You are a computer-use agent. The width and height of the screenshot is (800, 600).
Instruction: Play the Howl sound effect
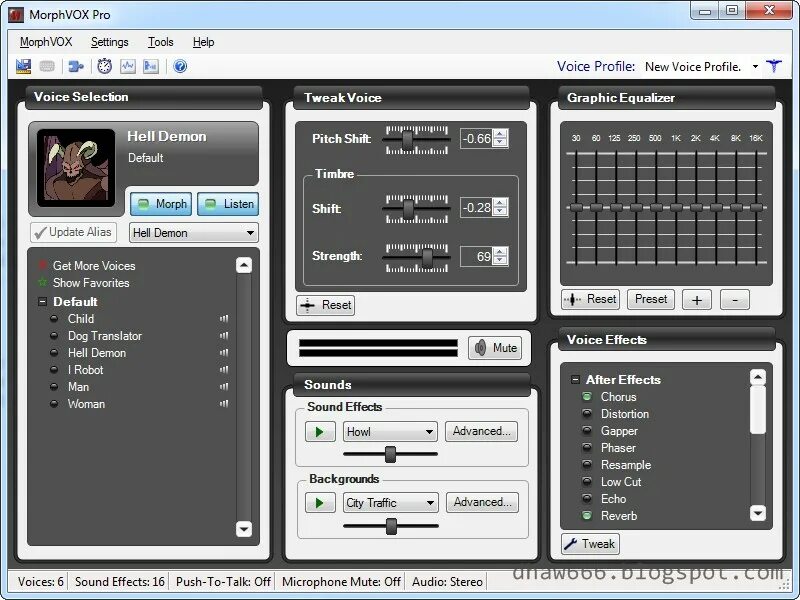pos(320,432)
